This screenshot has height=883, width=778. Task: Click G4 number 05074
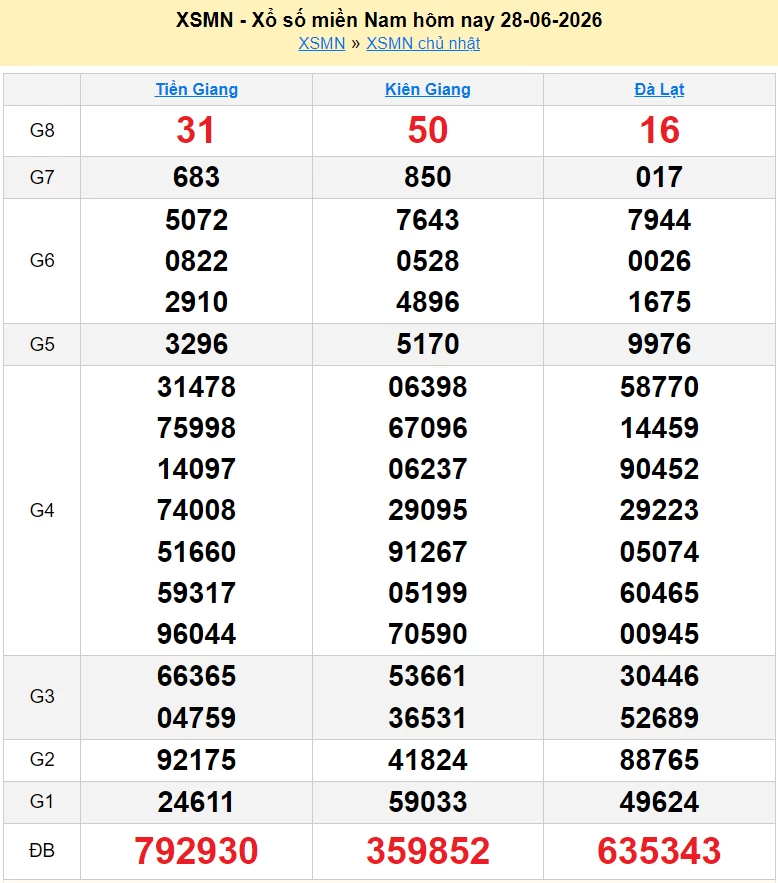pyautogui.click(x=659, y=552)
